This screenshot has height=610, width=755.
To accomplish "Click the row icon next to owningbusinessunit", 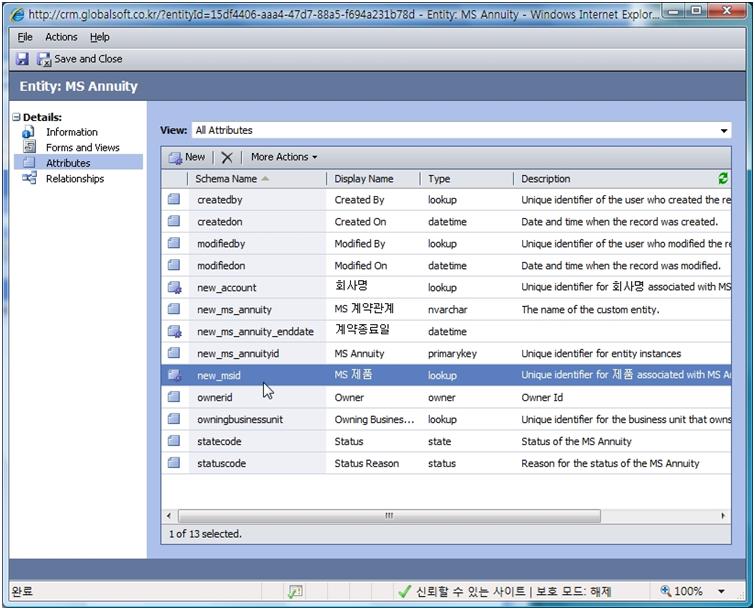I will pyautogui.click(x=174, y=419).
